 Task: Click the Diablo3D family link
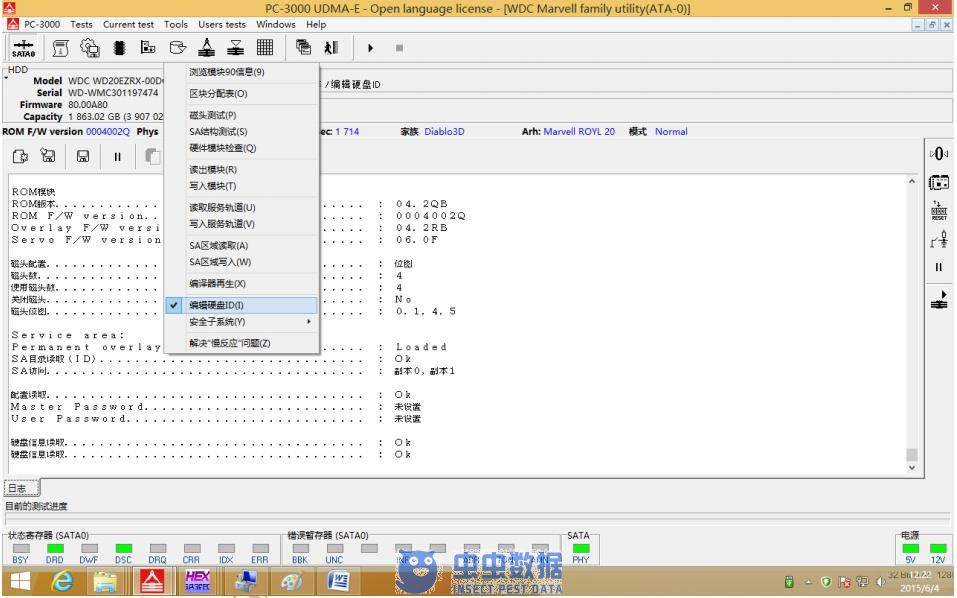pos(444,132)
